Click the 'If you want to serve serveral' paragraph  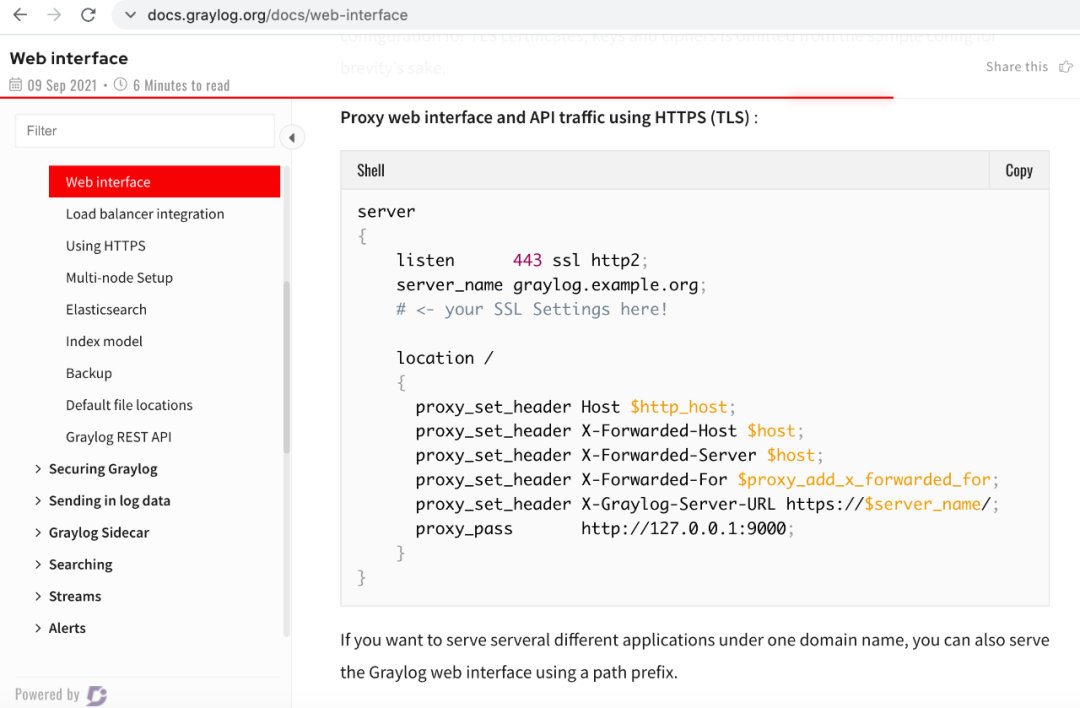pyautogui.click(x=694, y=656)
